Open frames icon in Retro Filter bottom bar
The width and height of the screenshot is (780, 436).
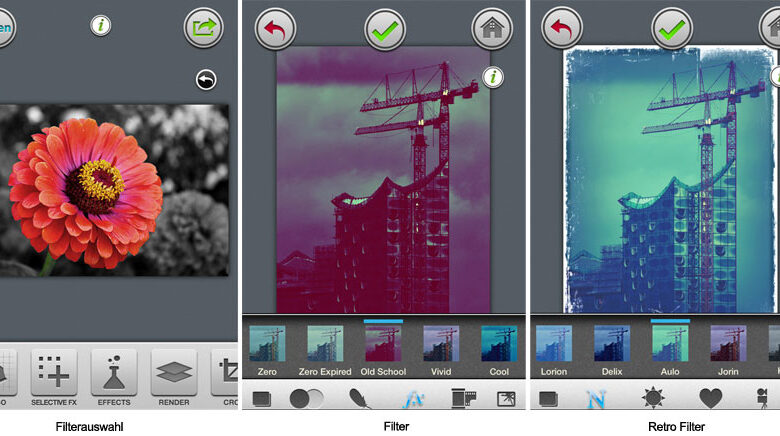pos(548,399)
